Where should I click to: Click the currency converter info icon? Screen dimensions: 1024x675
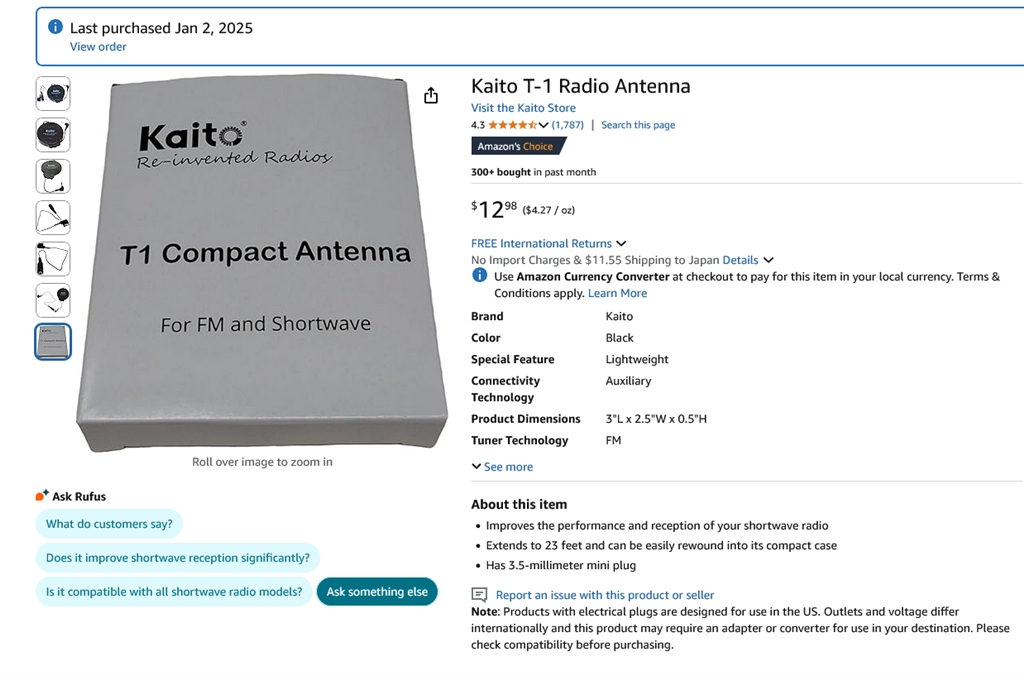click(x=480, y=276)
